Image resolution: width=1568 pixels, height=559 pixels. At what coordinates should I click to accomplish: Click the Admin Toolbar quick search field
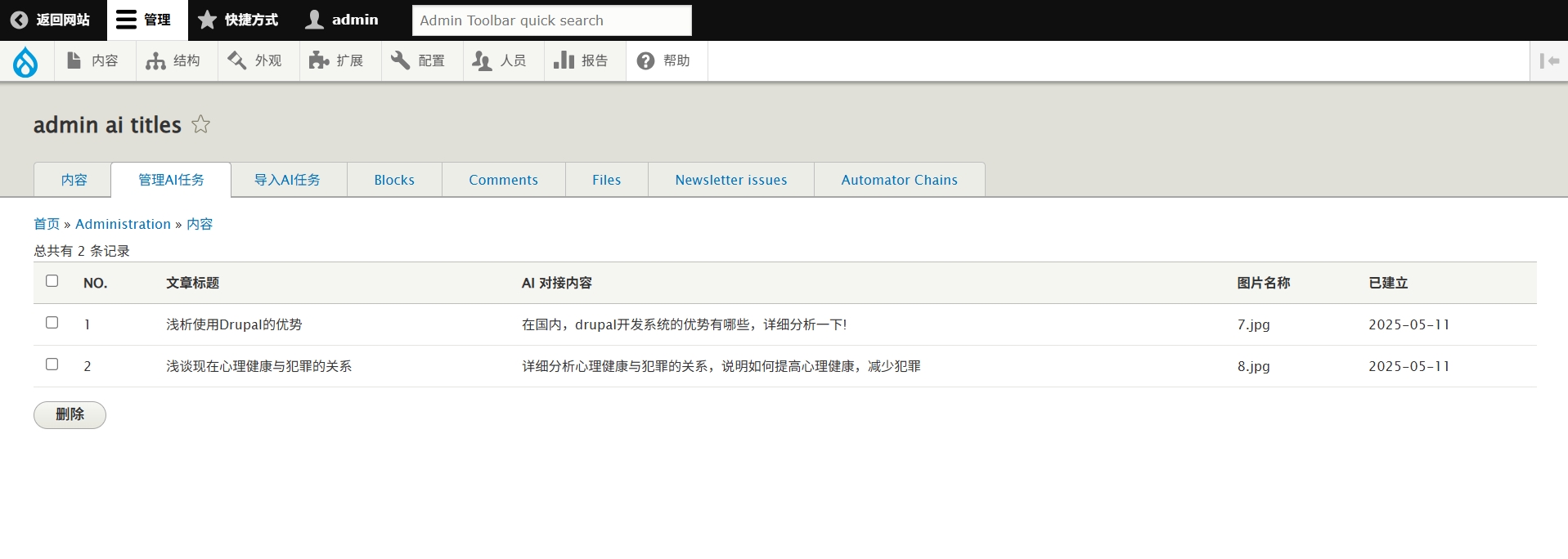point(551,20)
